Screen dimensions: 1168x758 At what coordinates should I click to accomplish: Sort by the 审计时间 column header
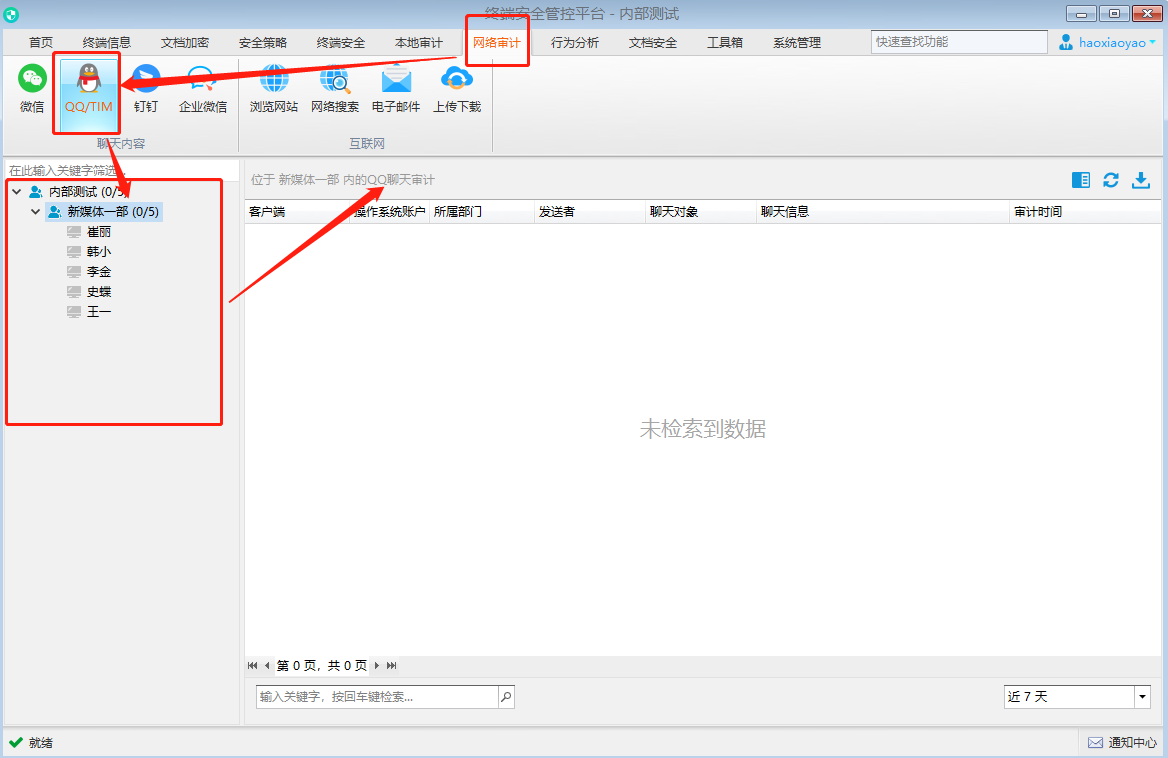pos(1085,212)
